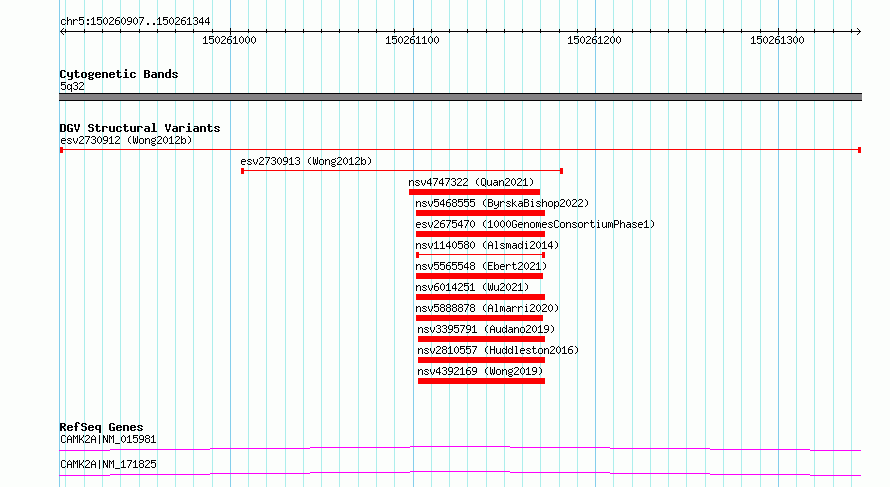Select nsv3395791 (Audano2019) variant label
890x487 pixels.
(x=486, y=329)
